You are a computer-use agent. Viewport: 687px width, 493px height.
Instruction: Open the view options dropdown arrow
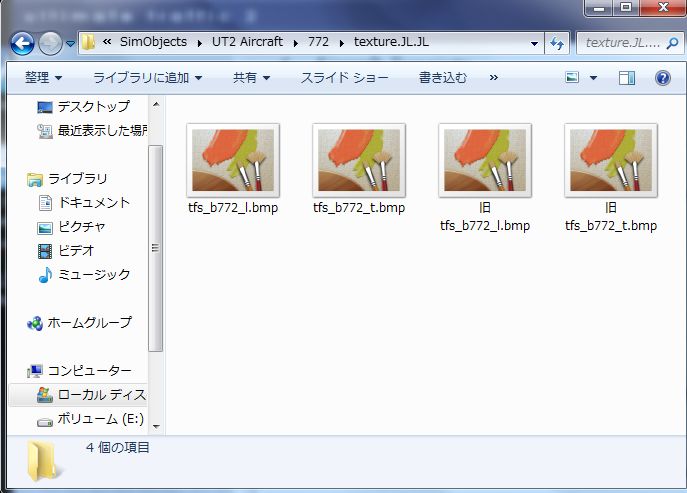point(593,78)
